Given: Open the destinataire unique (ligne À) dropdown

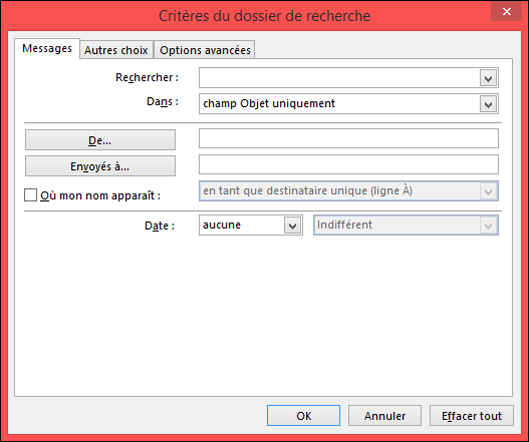Looking at the screenshot, I should coord(349,191).
